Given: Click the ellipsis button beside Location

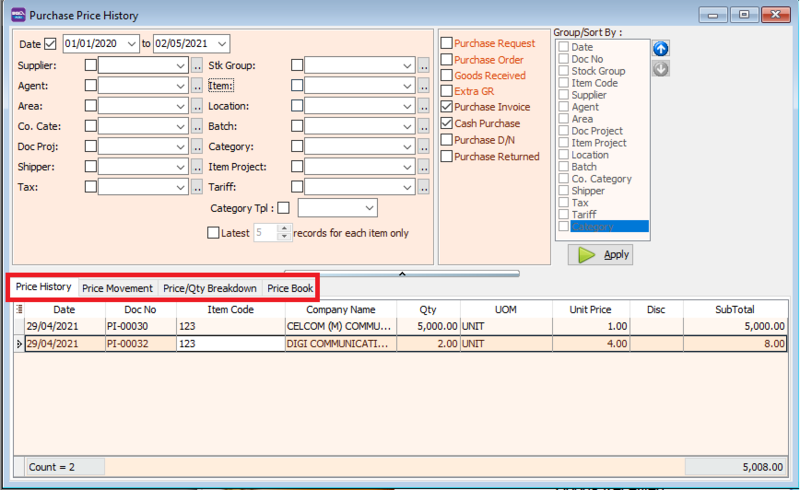Looking at the screenshot, I should [x=423, y=107].
